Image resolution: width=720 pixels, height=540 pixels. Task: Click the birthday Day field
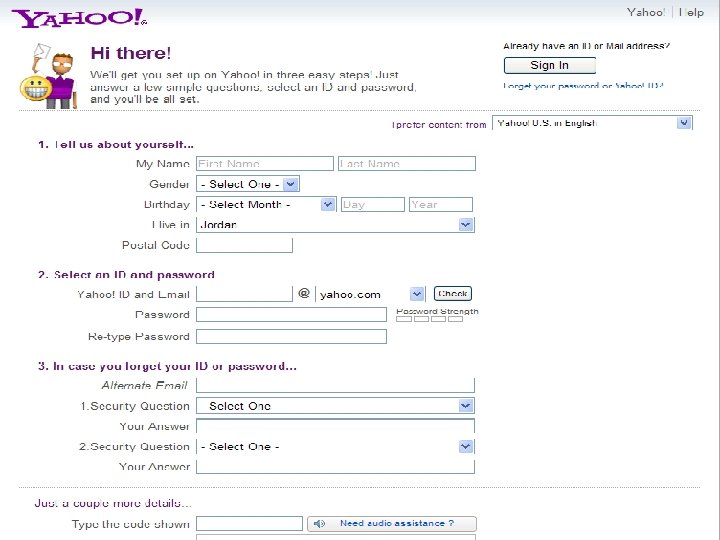click(x=373, y=204)
